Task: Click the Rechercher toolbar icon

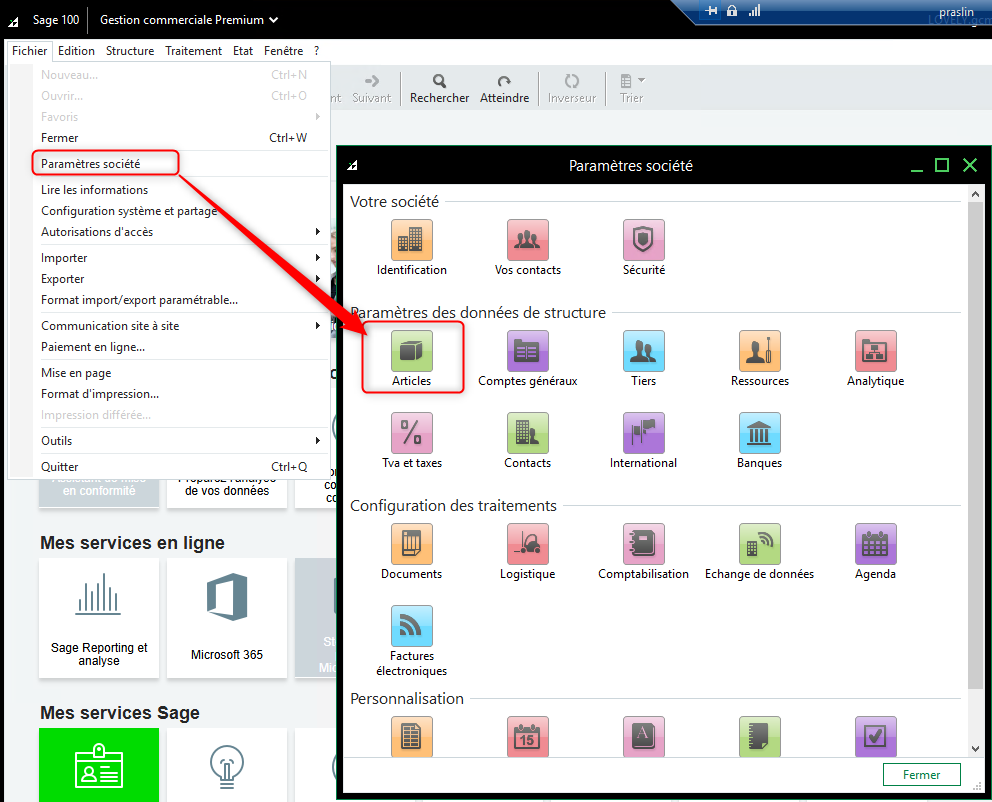Action: tap(439, 89)
